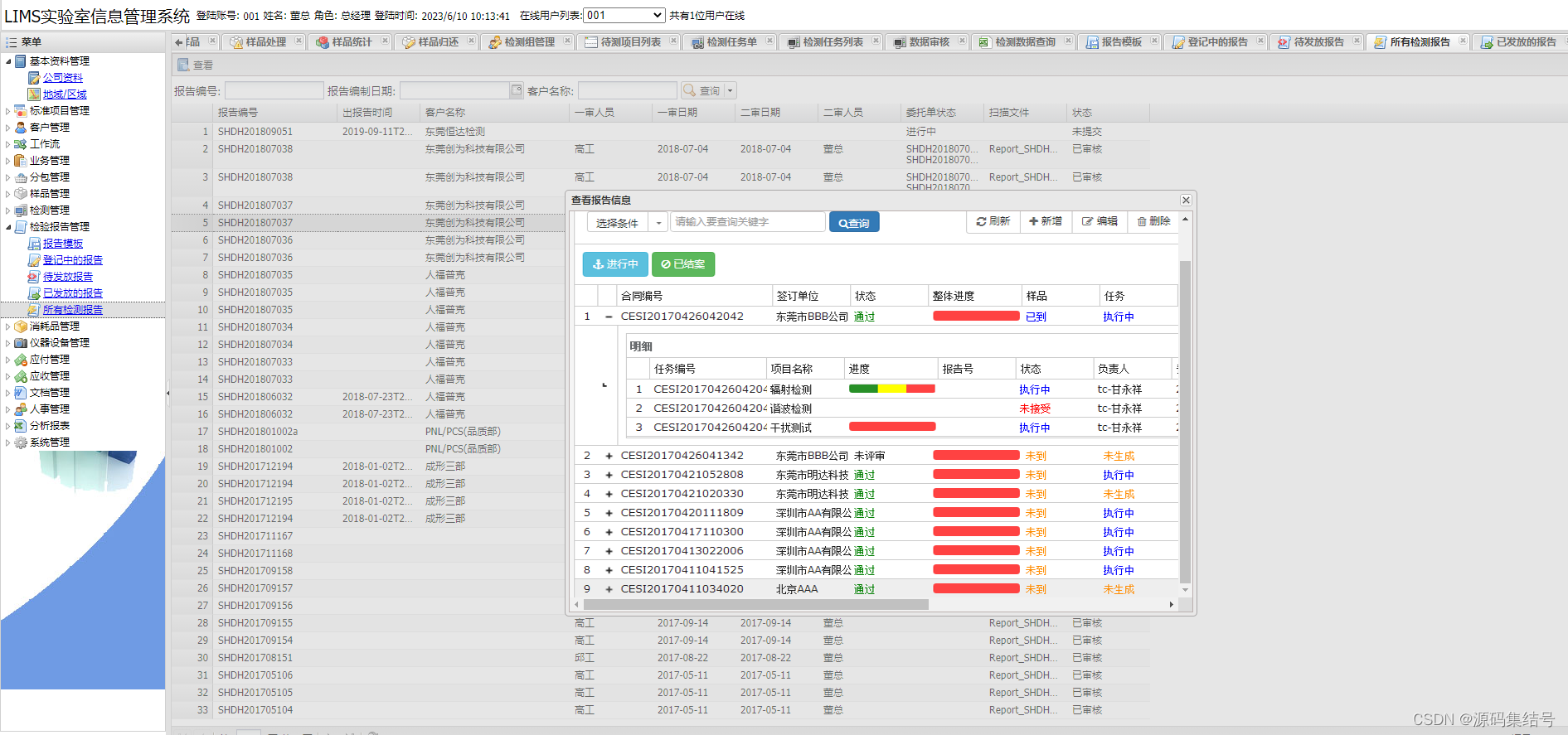
Task: Collapse contract row CESI20170426042042 with minus
Action: point(609,317)
